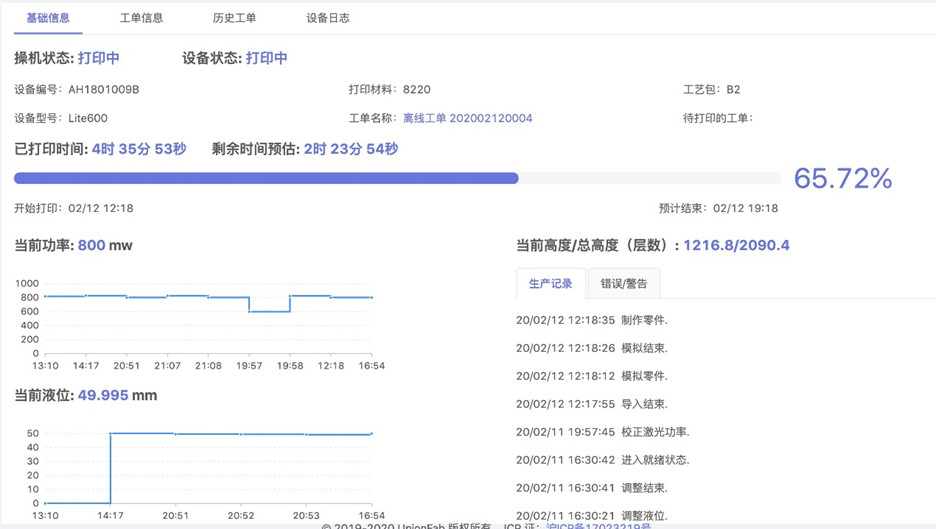Click the print progress bar
936x529 pixels.
[397, 178]
